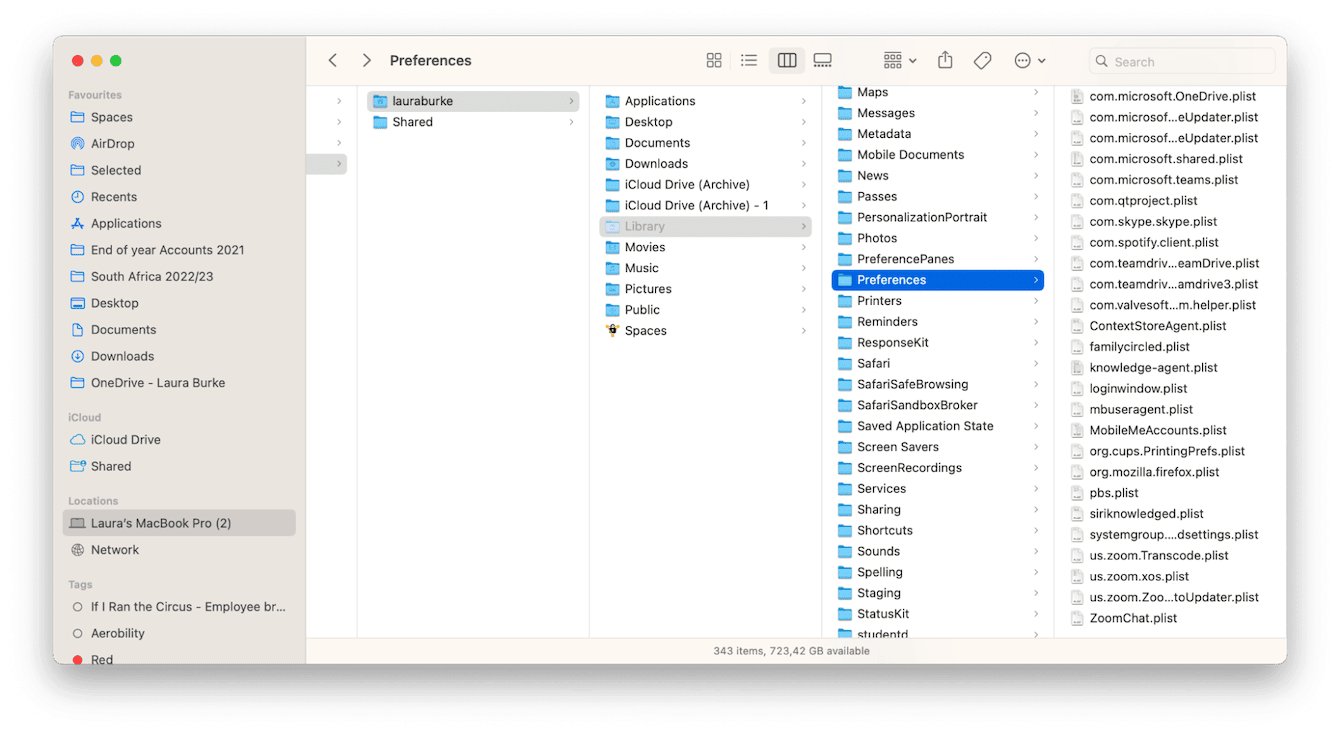Open the Share toolbar icon
This screenshot has width=1340, height=735.
(945, 60)
